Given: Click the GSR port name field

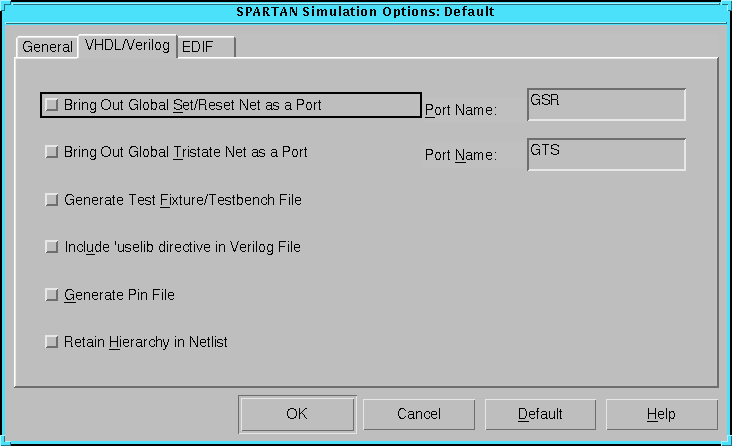Looking at the screenshot, I should click(x=605, y=105).
